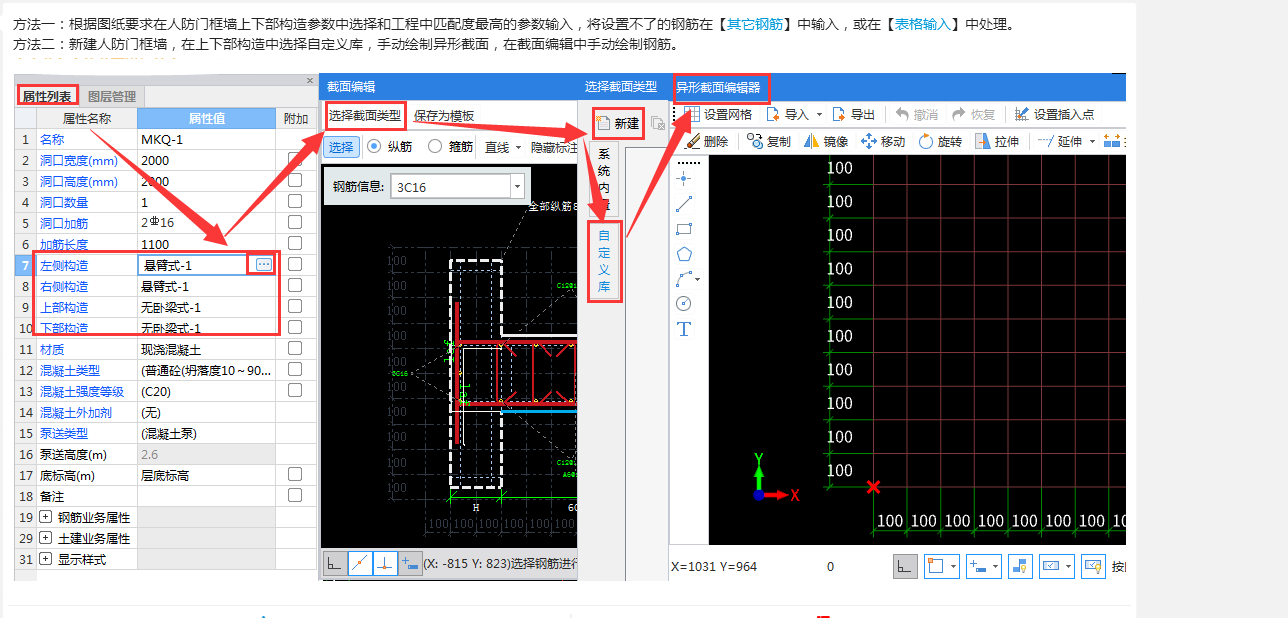The width and height of the screenshot is (1288, 618).
Task: Click 保存为模板 button
Action: point(444,116)
